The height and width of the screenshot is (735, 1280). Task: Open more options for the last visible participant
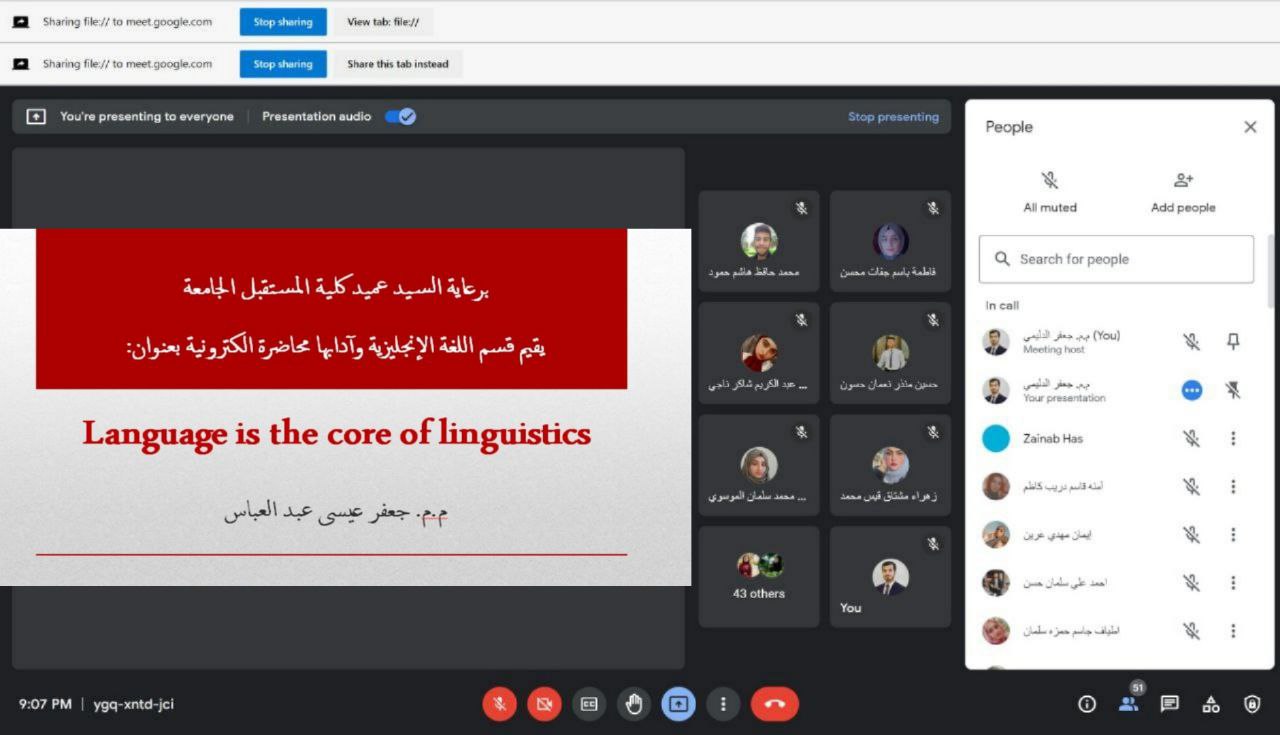1233,630
